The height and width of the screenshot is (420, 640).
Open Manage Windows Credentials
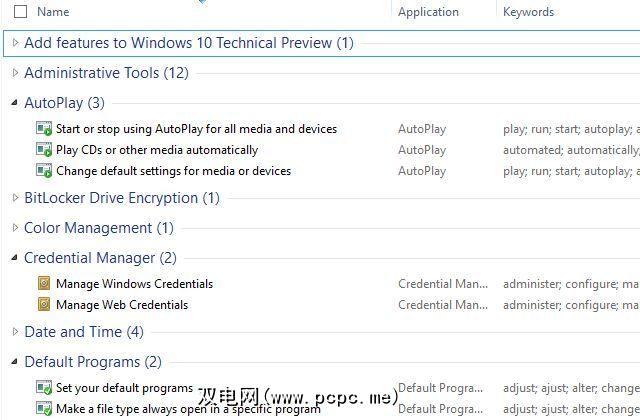134,284
